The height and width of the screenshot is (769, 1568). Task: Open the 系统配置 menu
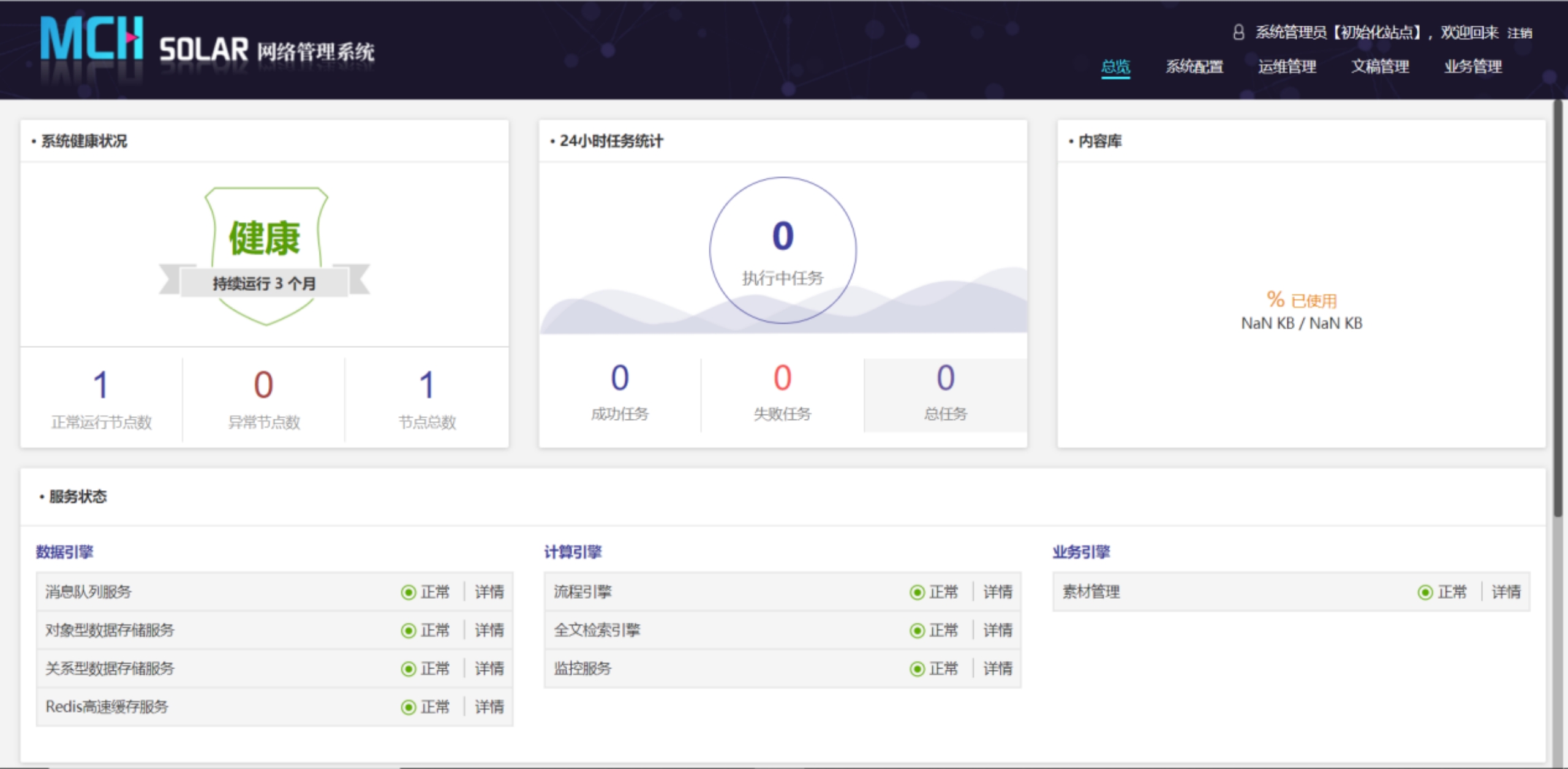pyautogui.click(x=1194, y=66)
